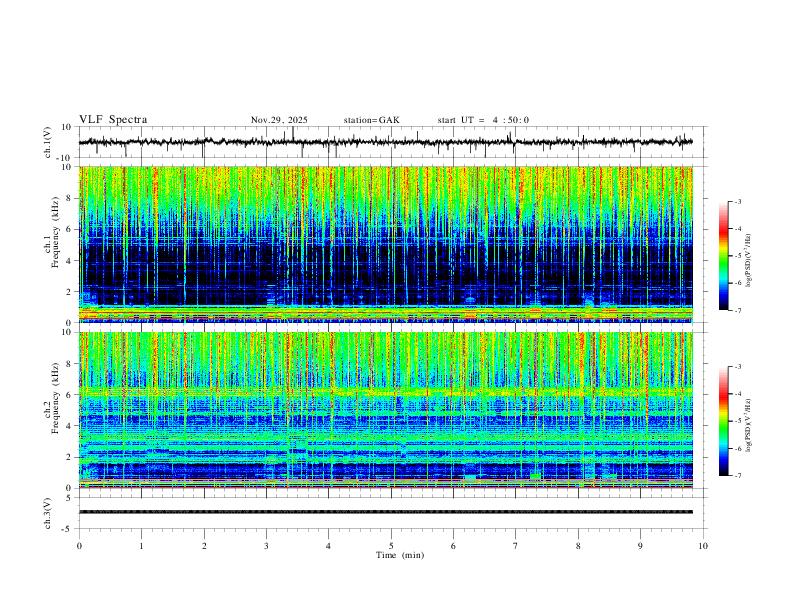Click the "-5" tick of the ch.3(V) axis
Screen dimensions: 792x612
pos(68,529)
